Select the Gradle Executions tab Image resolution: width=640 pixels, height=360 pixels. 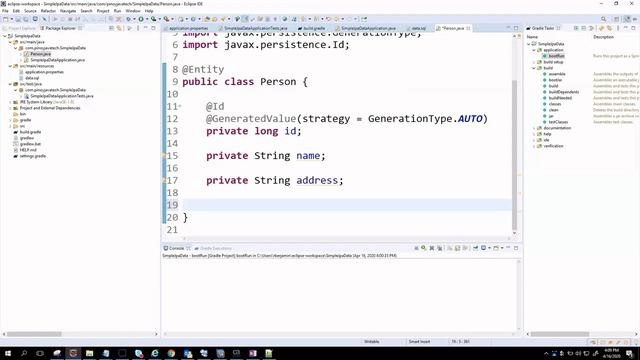216,248
